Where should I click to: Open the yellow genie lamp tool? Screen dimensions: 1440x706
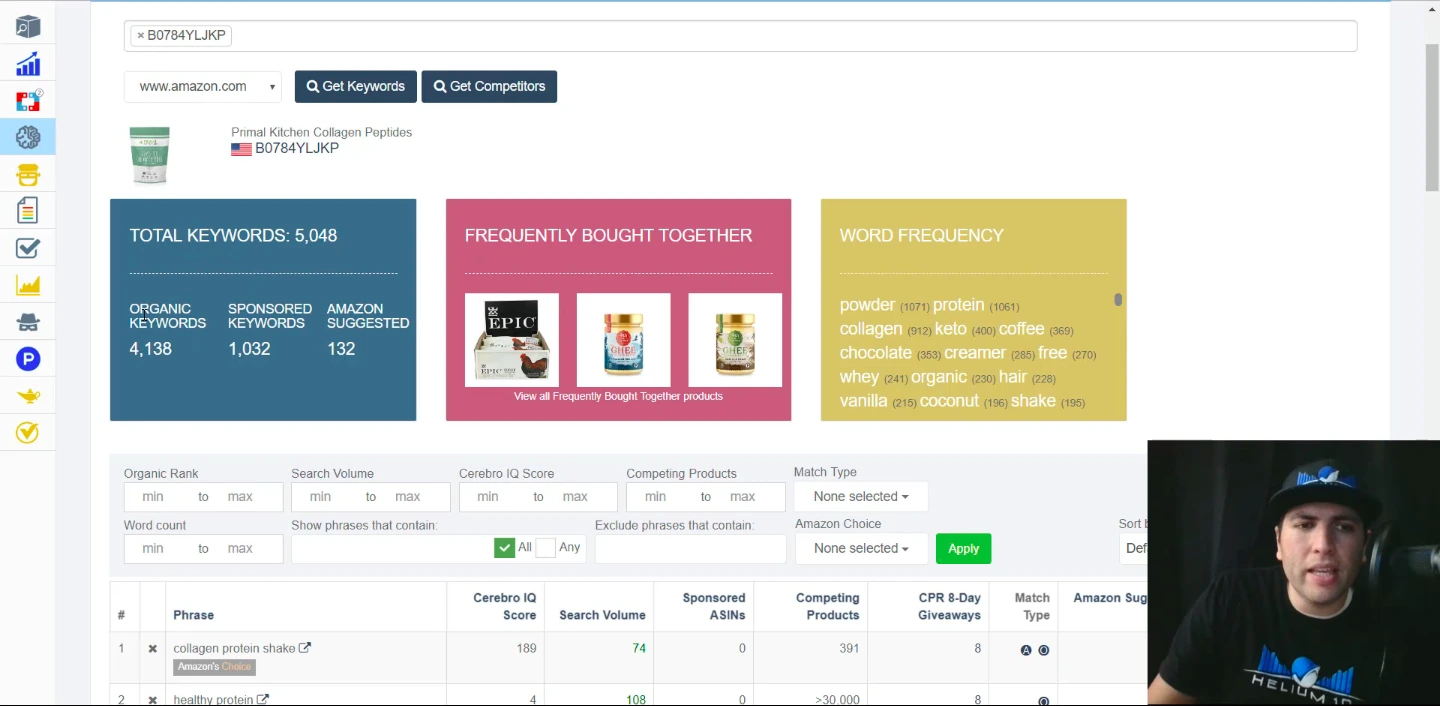28,396
